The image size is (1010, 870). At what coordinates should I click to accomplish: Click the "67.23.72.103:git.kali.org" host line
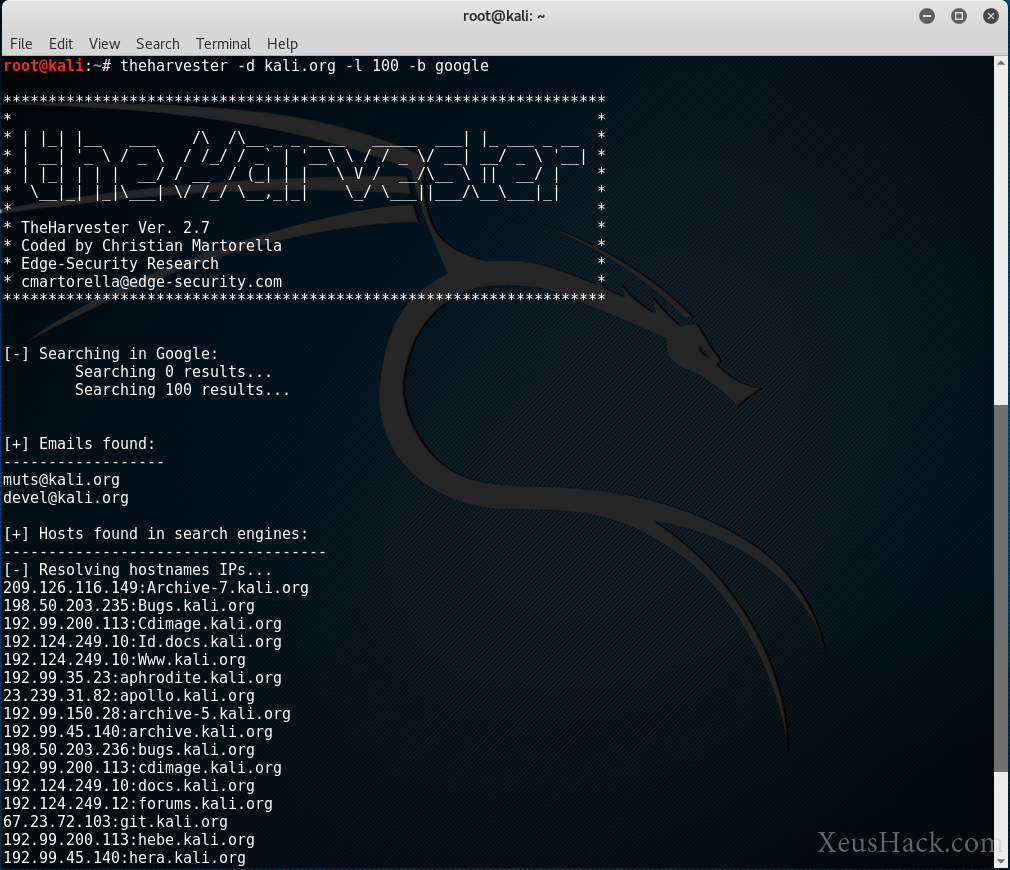(115, 822)
